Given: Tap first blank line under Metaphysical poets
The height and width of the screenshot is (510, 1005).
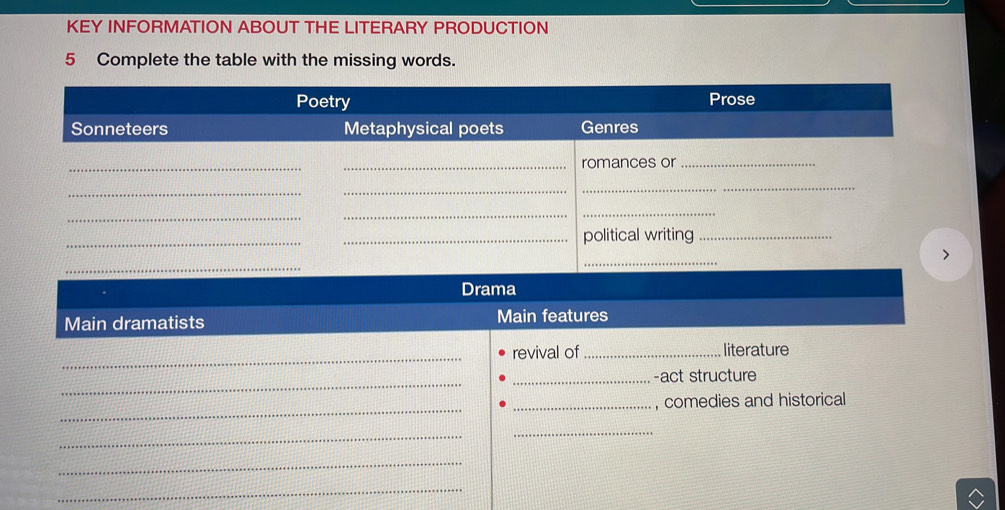Looking at the screenshot, I should tap(454, 164).
